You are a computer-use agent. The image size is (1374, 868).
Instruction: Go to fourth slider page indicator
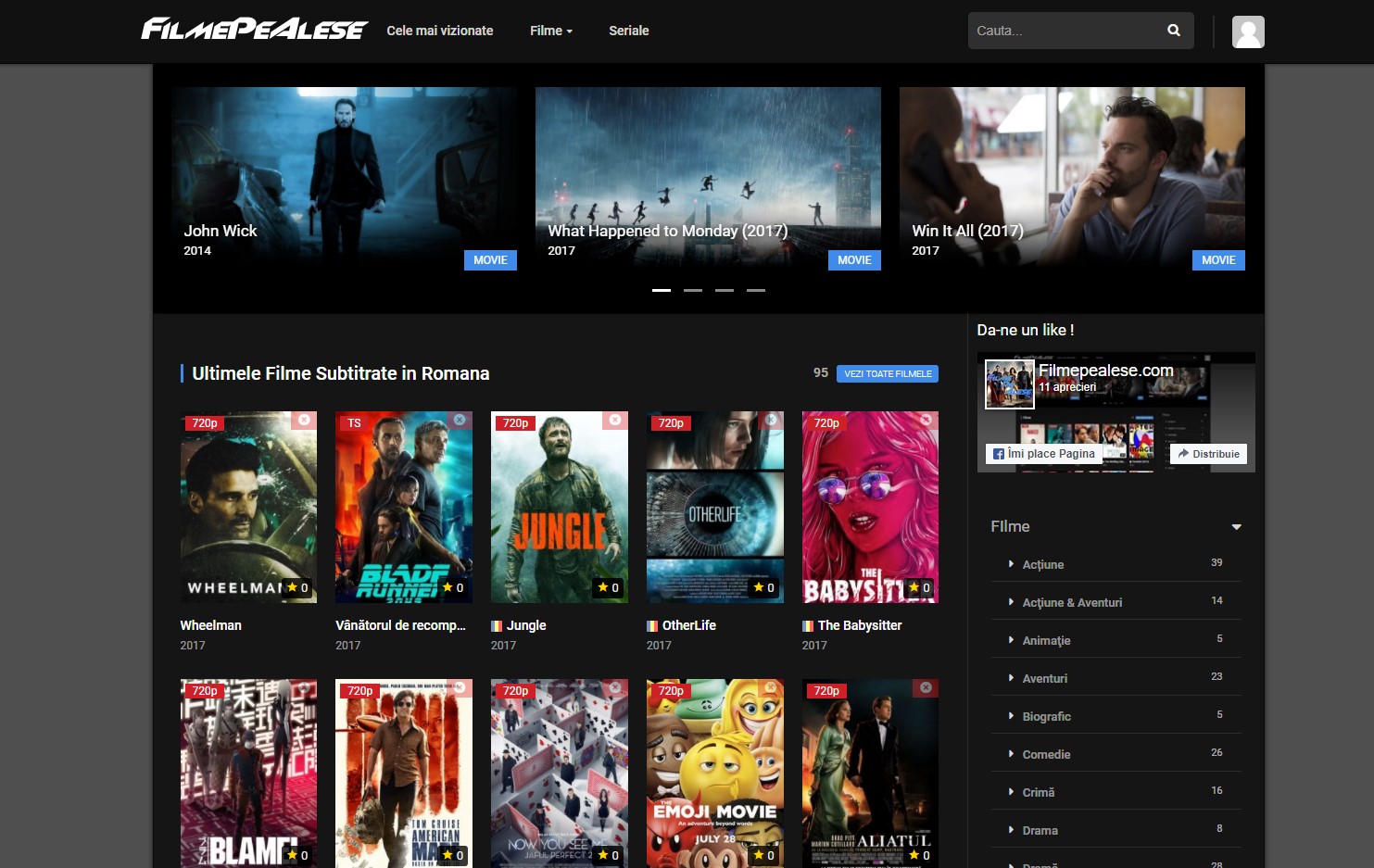pos(756,290)
